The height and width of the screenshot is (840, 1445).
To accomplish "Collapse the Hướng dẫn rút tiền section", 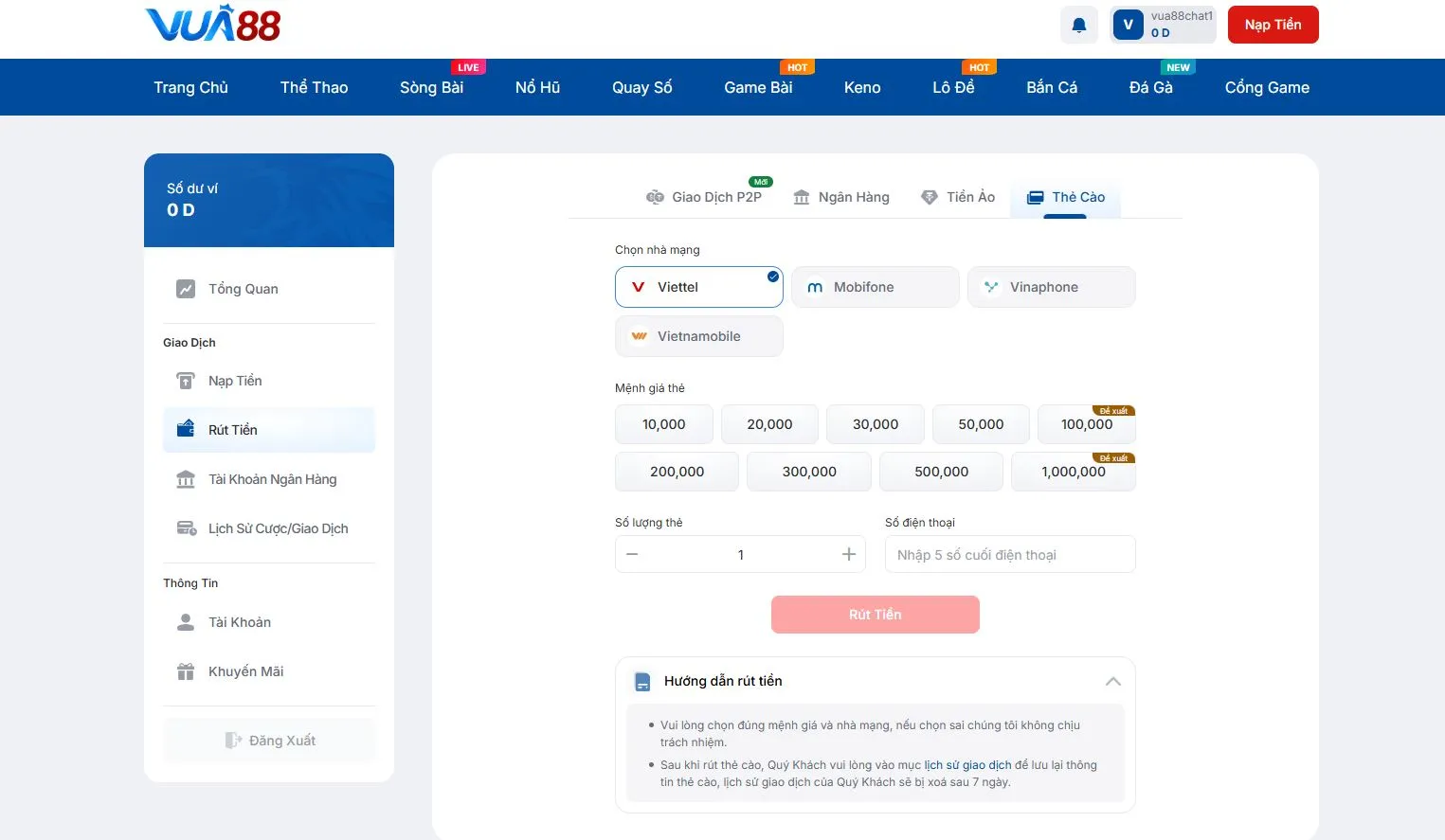I will pyautogui.click(x=1112, y=681).
